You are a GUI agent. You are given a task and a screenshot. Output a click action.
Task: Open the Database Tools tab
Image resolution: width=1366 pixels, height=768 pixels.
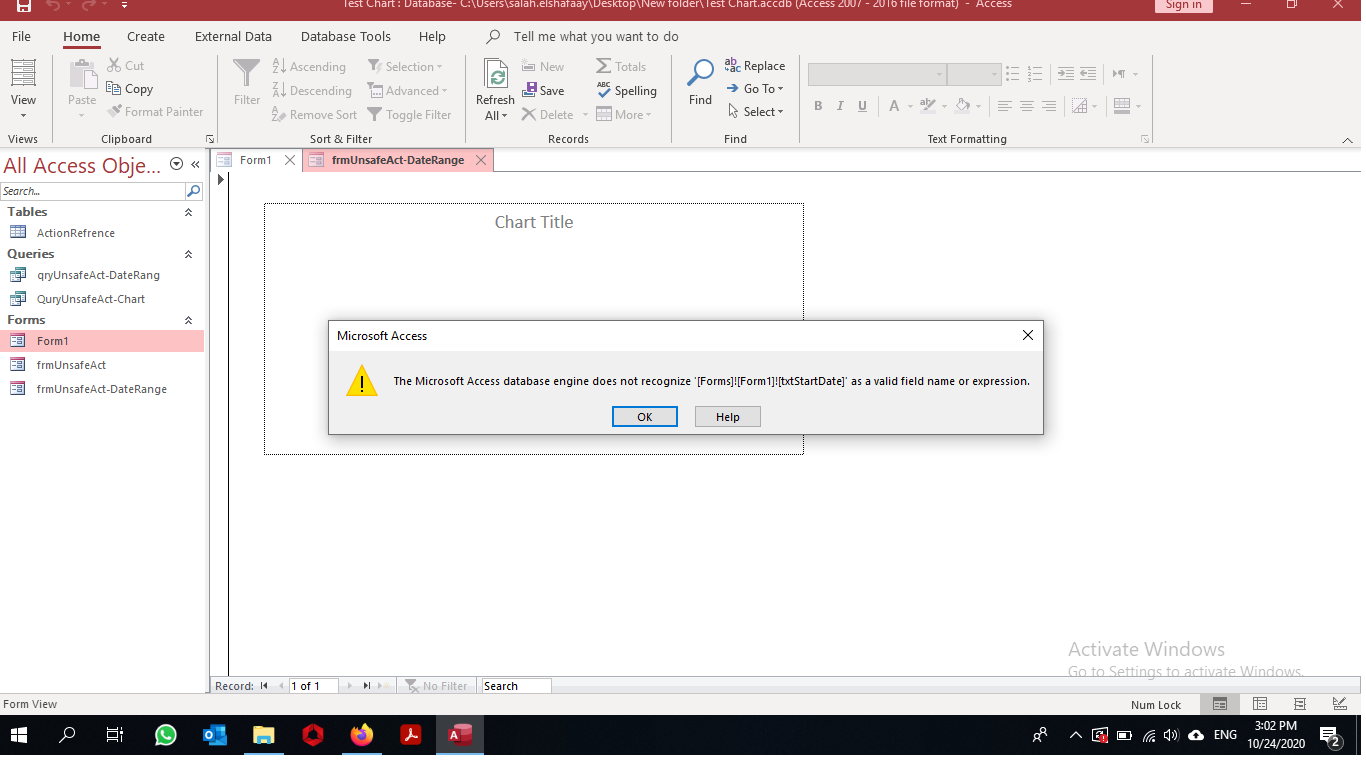pos(346,36)
